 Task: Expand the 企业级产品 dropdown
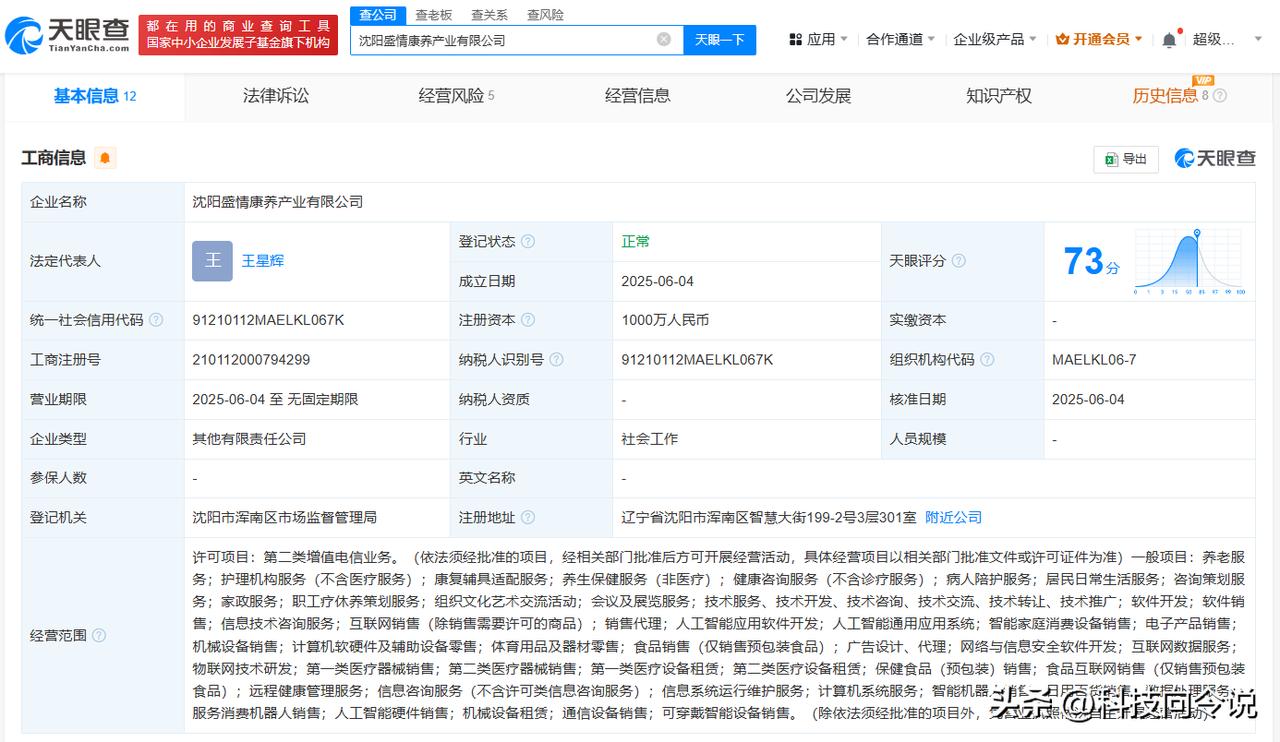coord(1033,39)
